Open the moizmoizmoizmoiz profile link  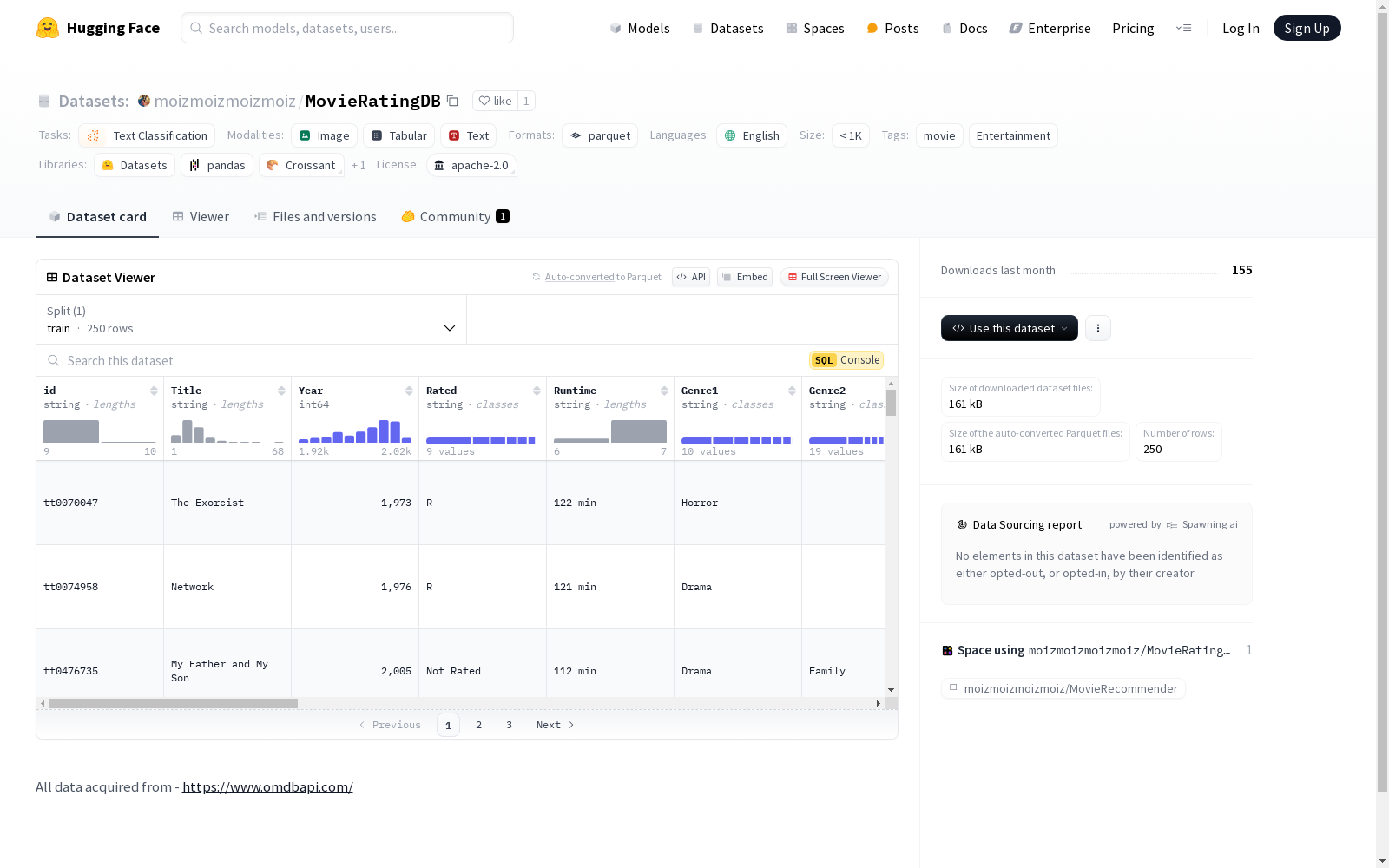click(225, 101)
